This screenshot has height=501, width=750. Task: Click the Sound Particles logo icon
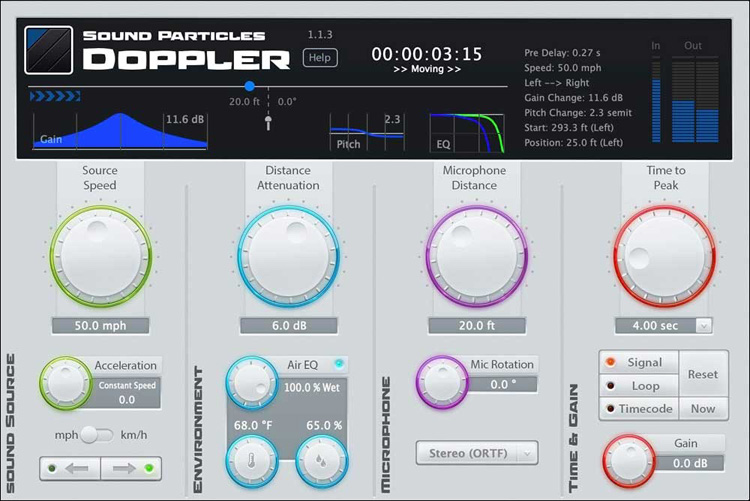(x=49, y=50)
